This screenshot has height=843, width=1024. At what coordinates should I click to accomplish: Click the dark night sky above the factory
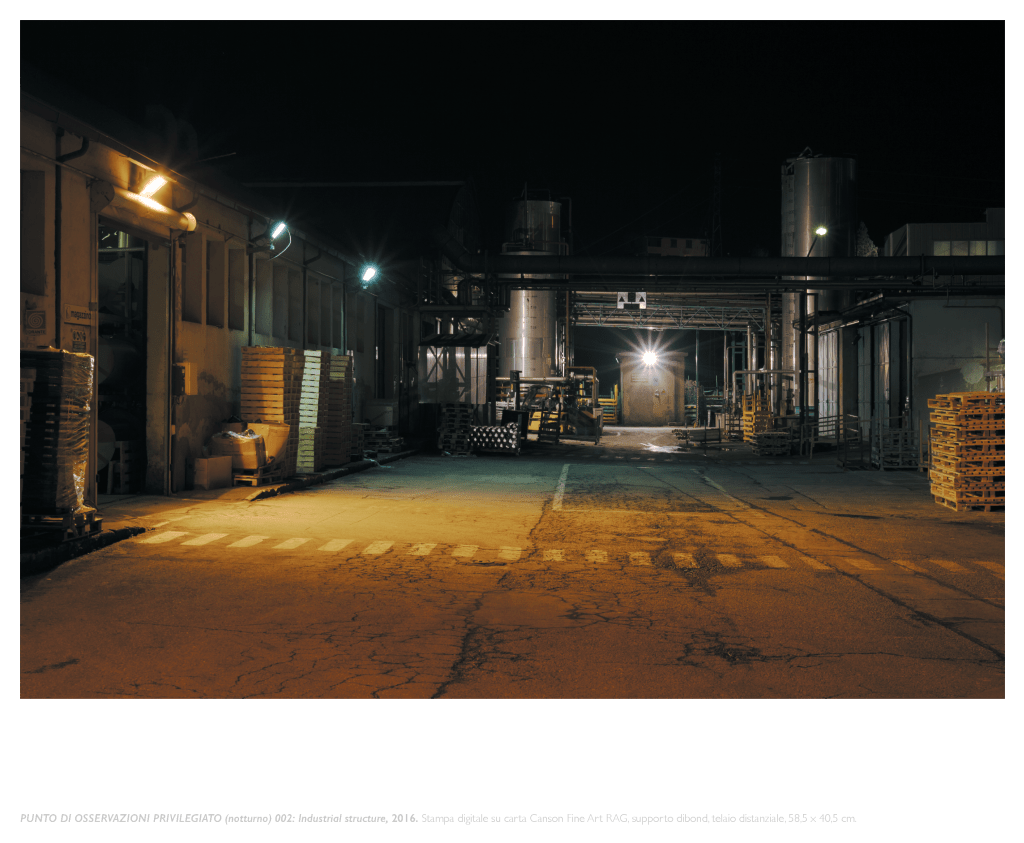point(500,90)
